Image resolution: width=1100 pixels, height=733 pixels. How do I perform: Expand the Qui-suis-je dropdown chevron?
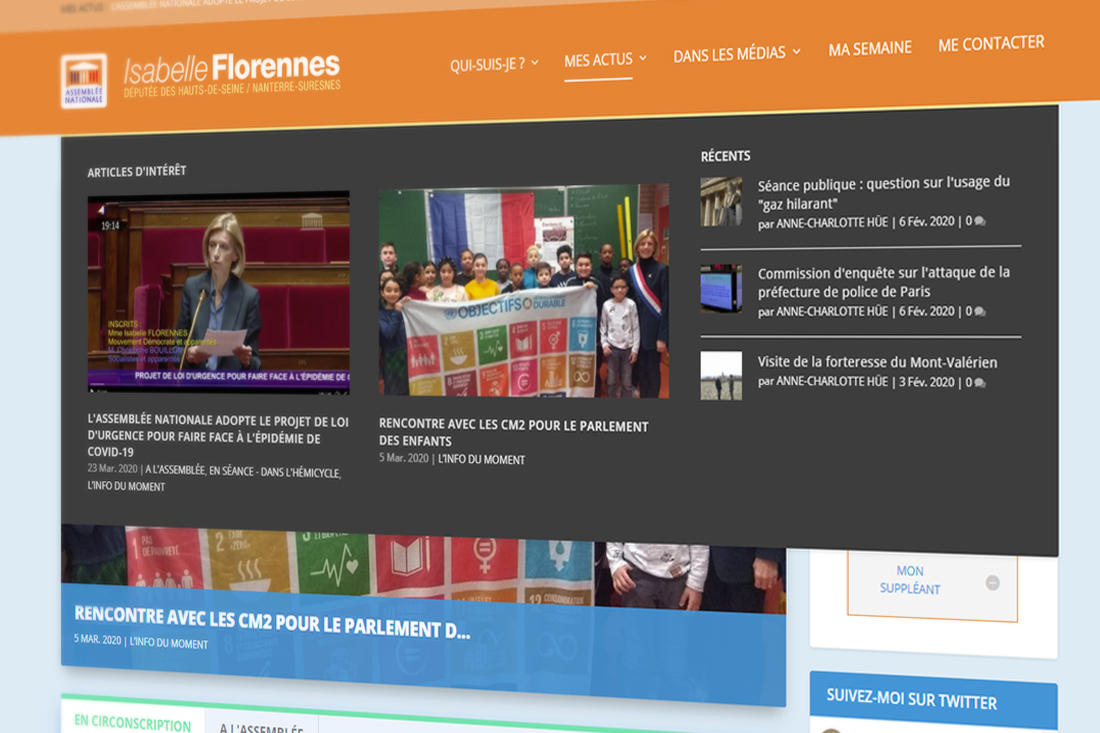coord(535,63)
